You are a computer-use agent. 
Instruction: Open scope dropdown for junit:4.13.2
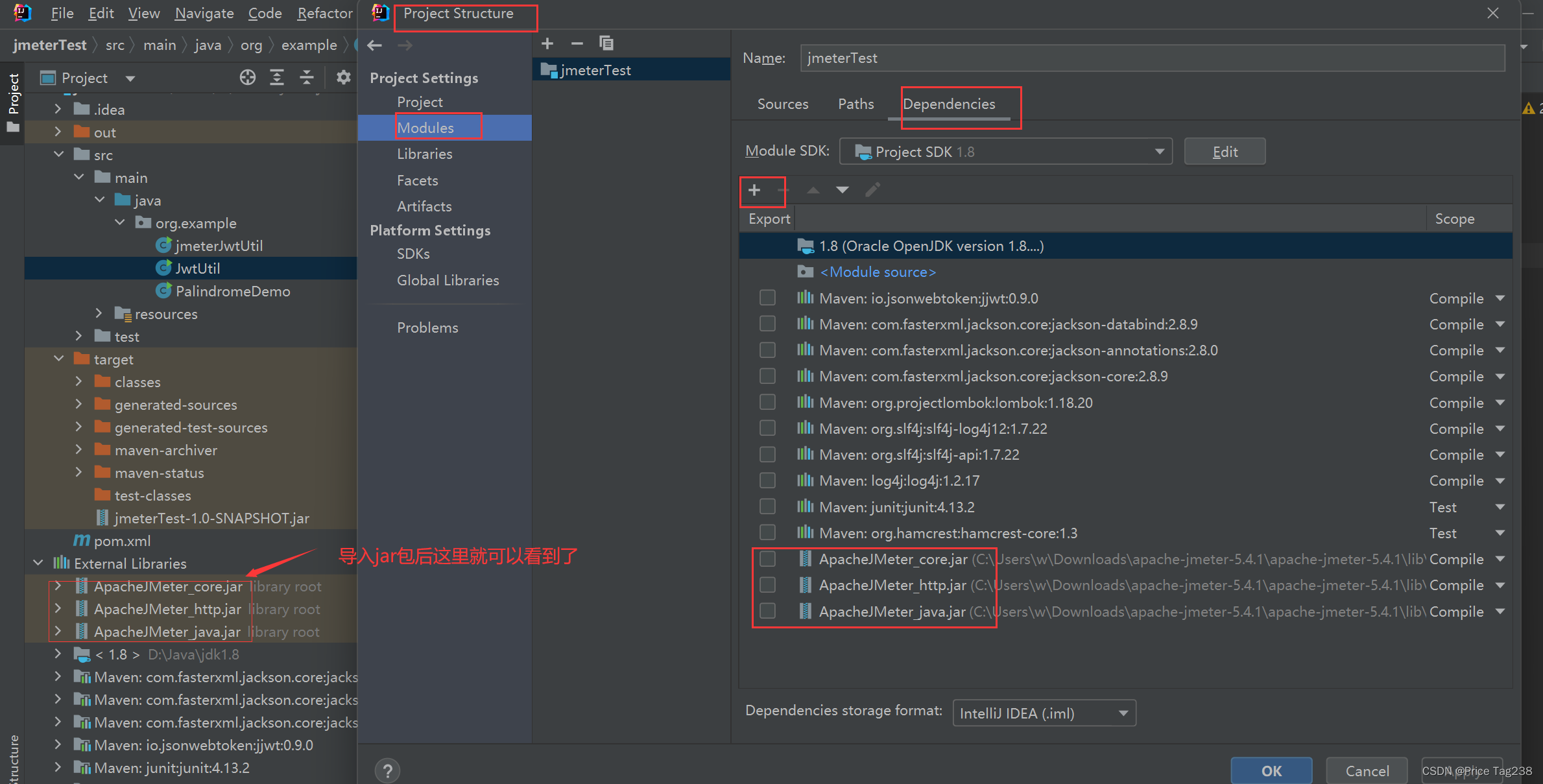click(x=1500, y=507)
